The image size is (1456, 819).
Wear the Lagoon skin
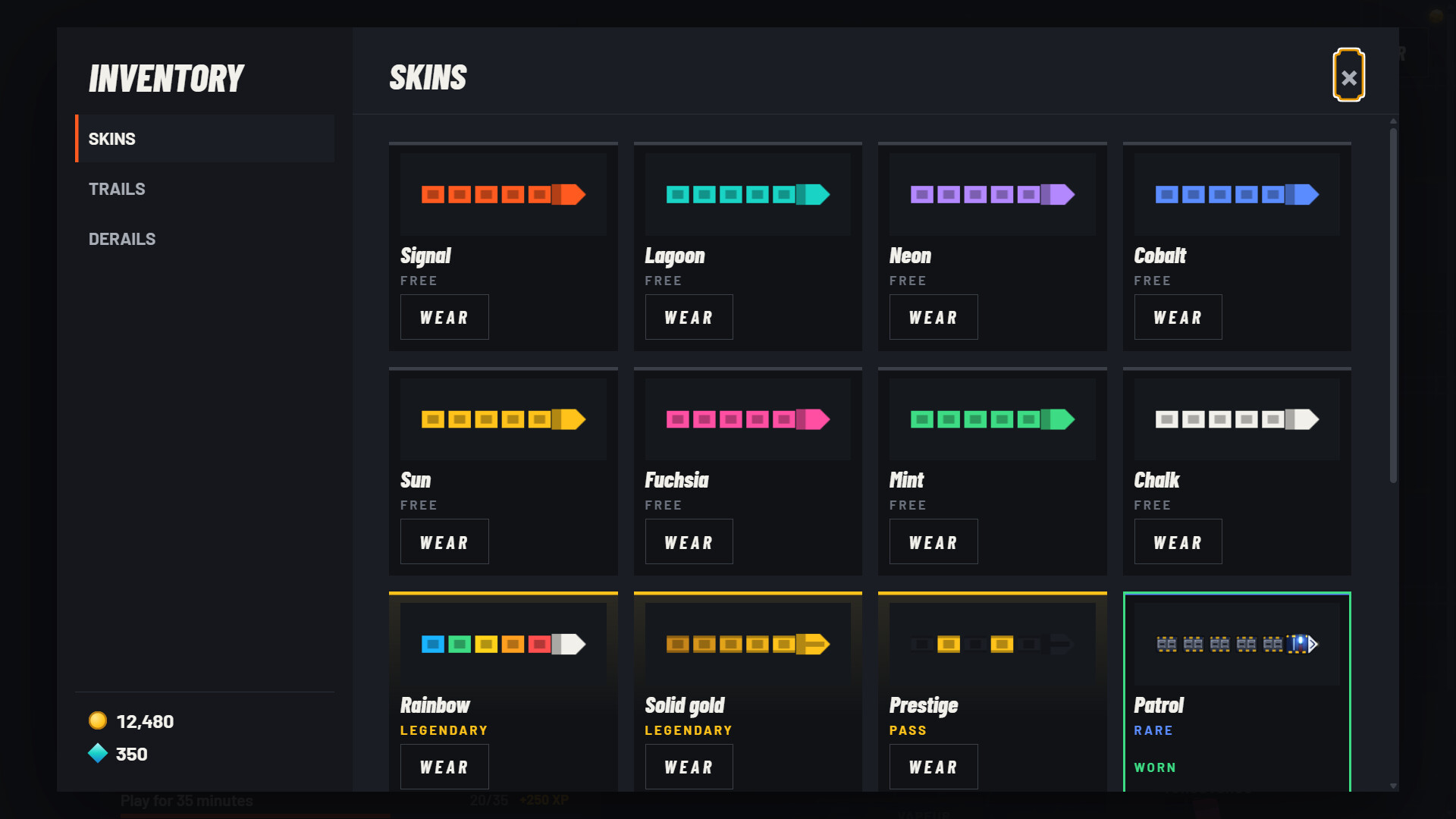[689, 317]
